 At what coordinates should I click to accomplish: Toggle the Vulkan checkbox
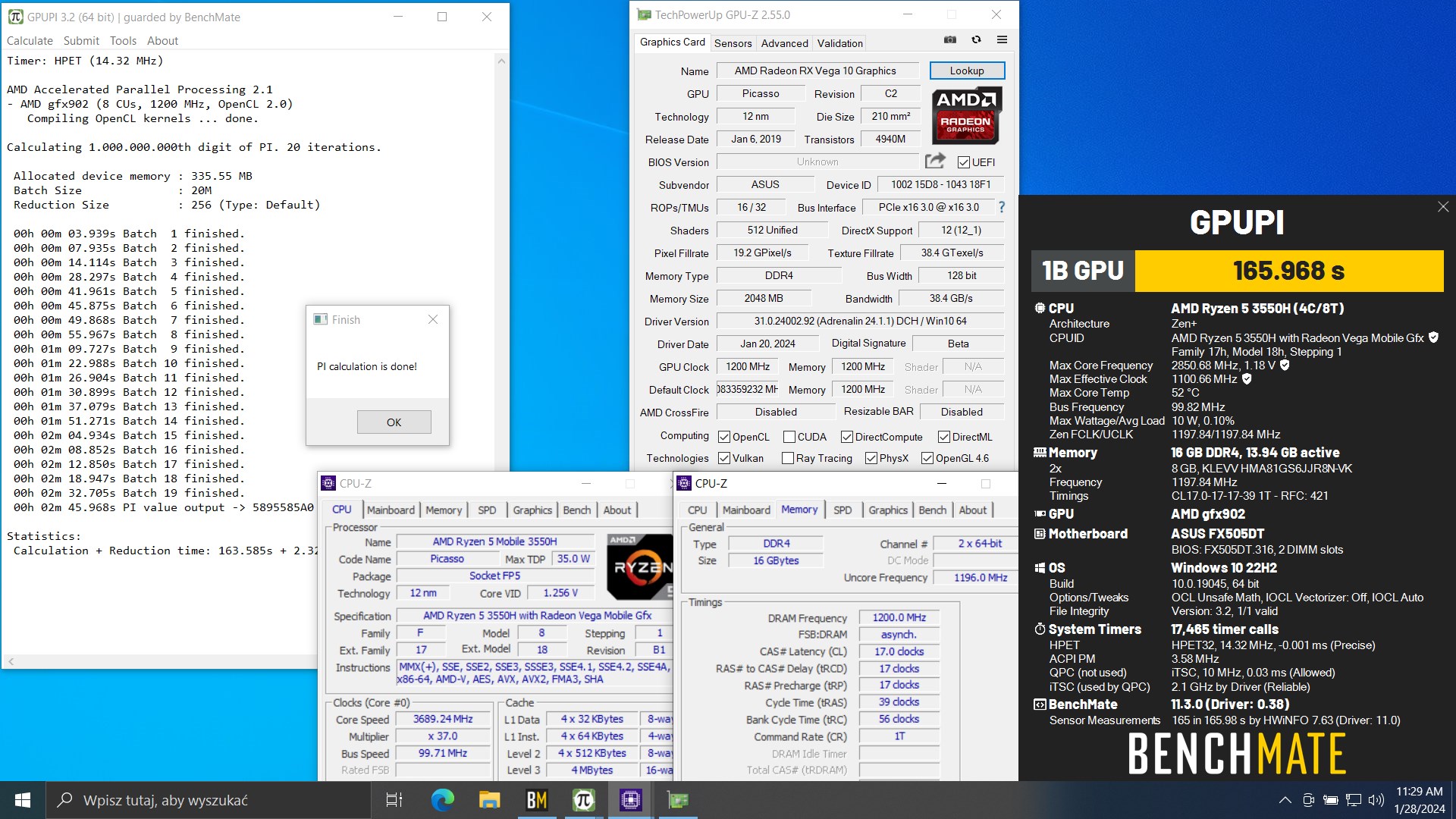point(724,458)
